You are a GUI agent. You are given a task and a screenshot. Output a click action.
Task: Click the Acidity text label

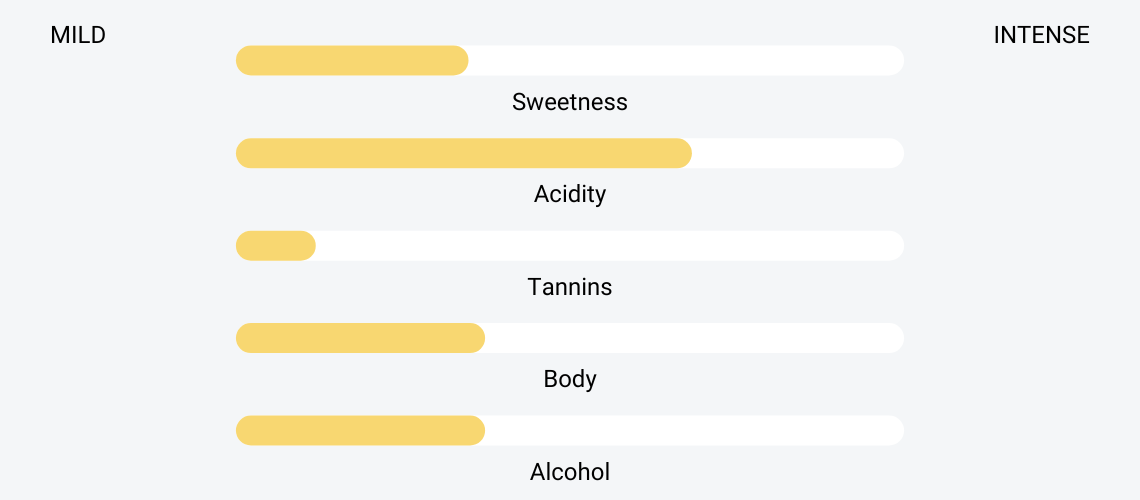click(x=569, y=194)
